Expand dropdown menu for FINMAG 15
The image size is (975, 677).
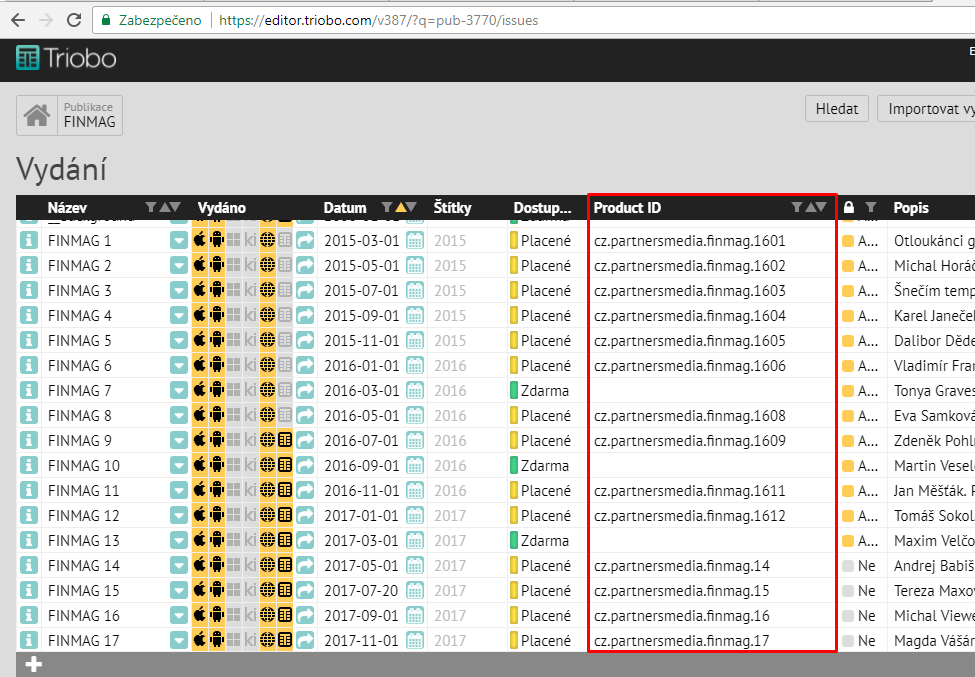178,591
